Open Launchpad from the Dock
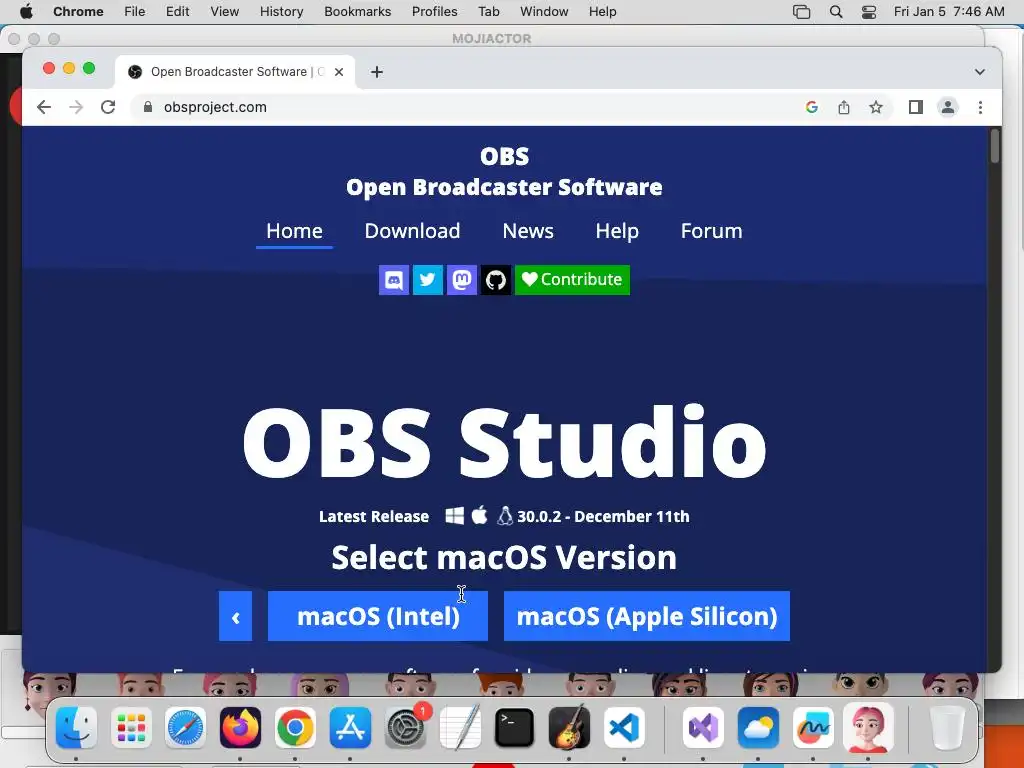This screenshot has height=768, width=1024. point(131,727)
